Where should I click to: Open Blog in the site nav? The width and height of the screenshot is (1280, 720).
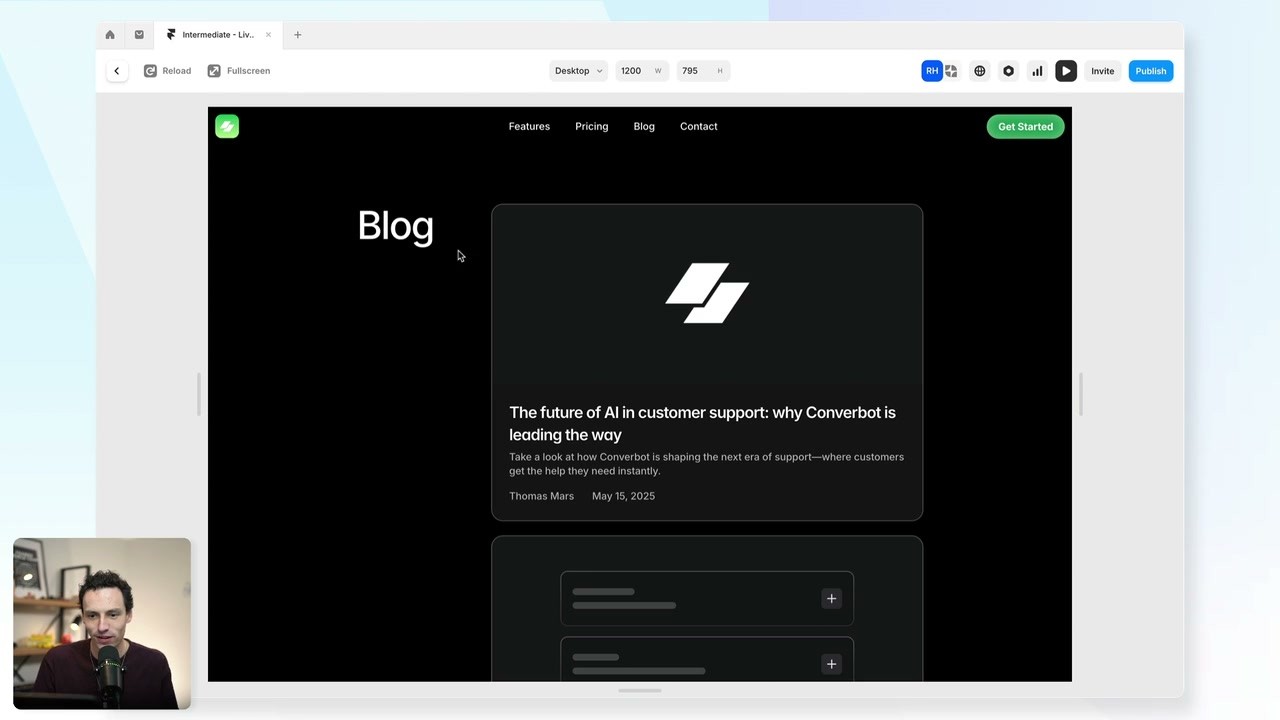pos(644,126)
